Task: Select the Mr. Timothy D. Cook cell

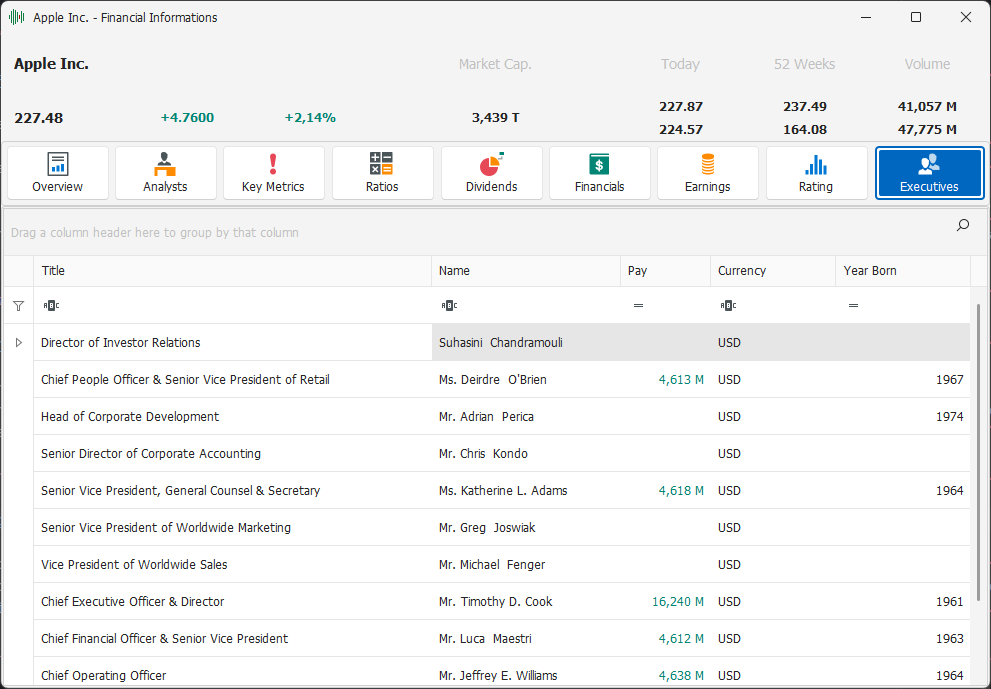Action: [526, 601]
